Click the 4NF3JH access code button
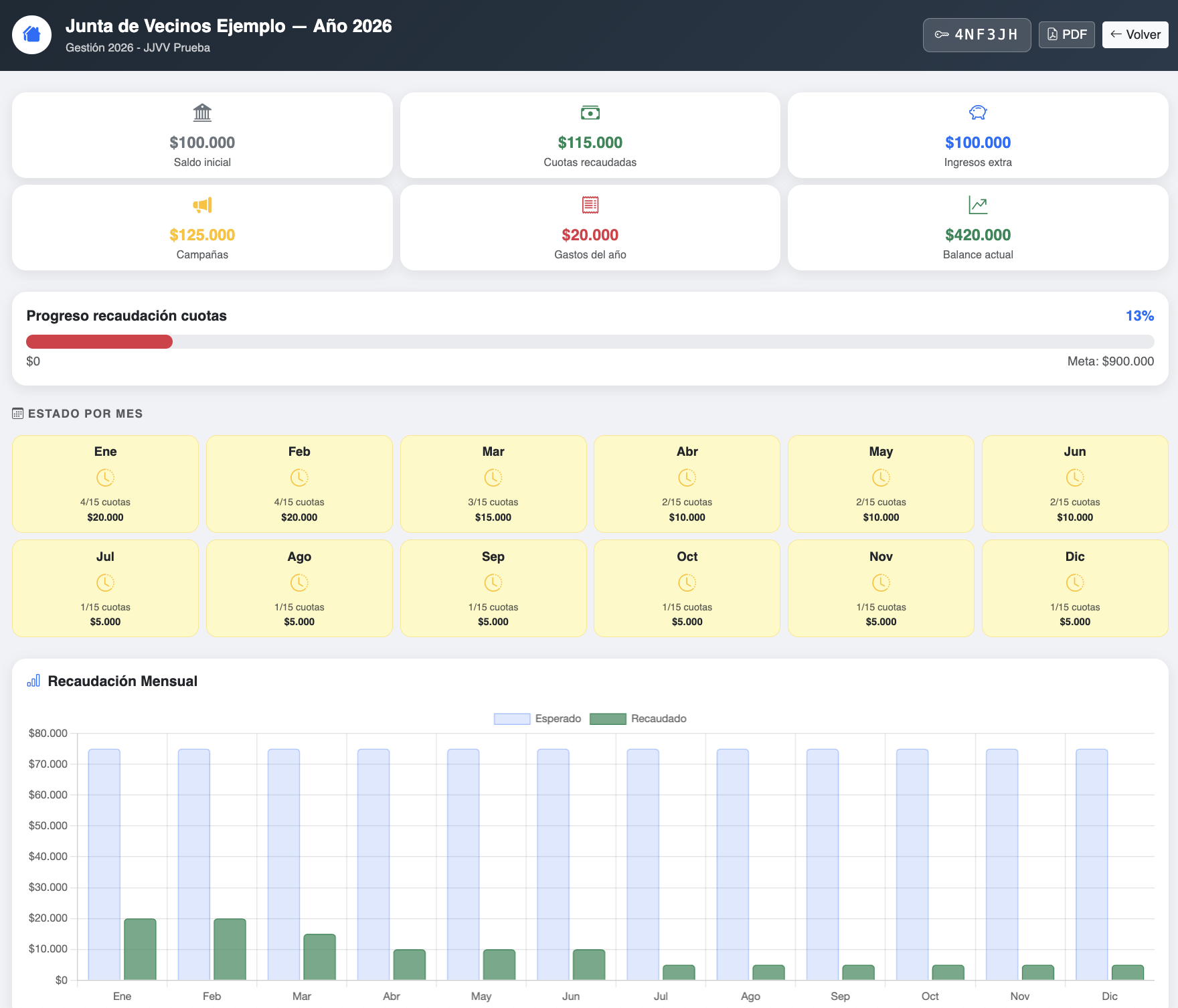The height and width of the screenshot is (1008, 1178). 977,35
